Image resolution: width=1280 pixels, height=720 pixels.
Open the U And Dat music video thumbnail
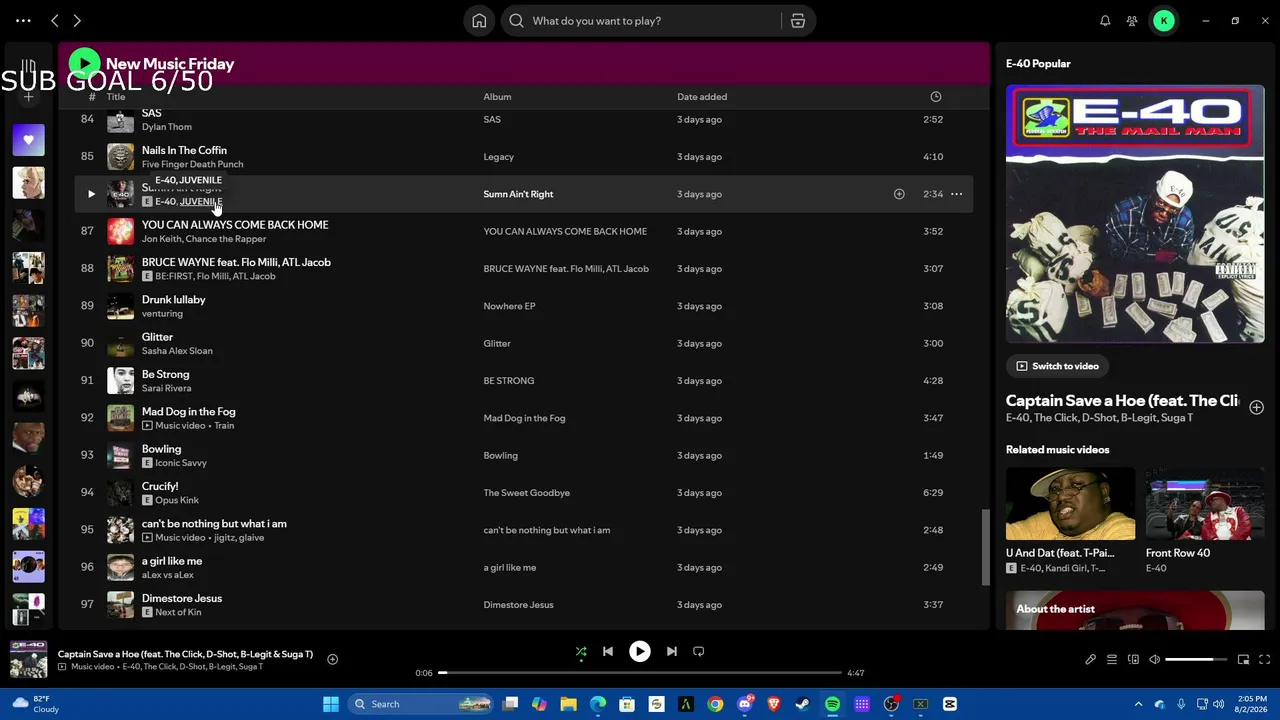pyautogui.click(x=1070, y=504)
